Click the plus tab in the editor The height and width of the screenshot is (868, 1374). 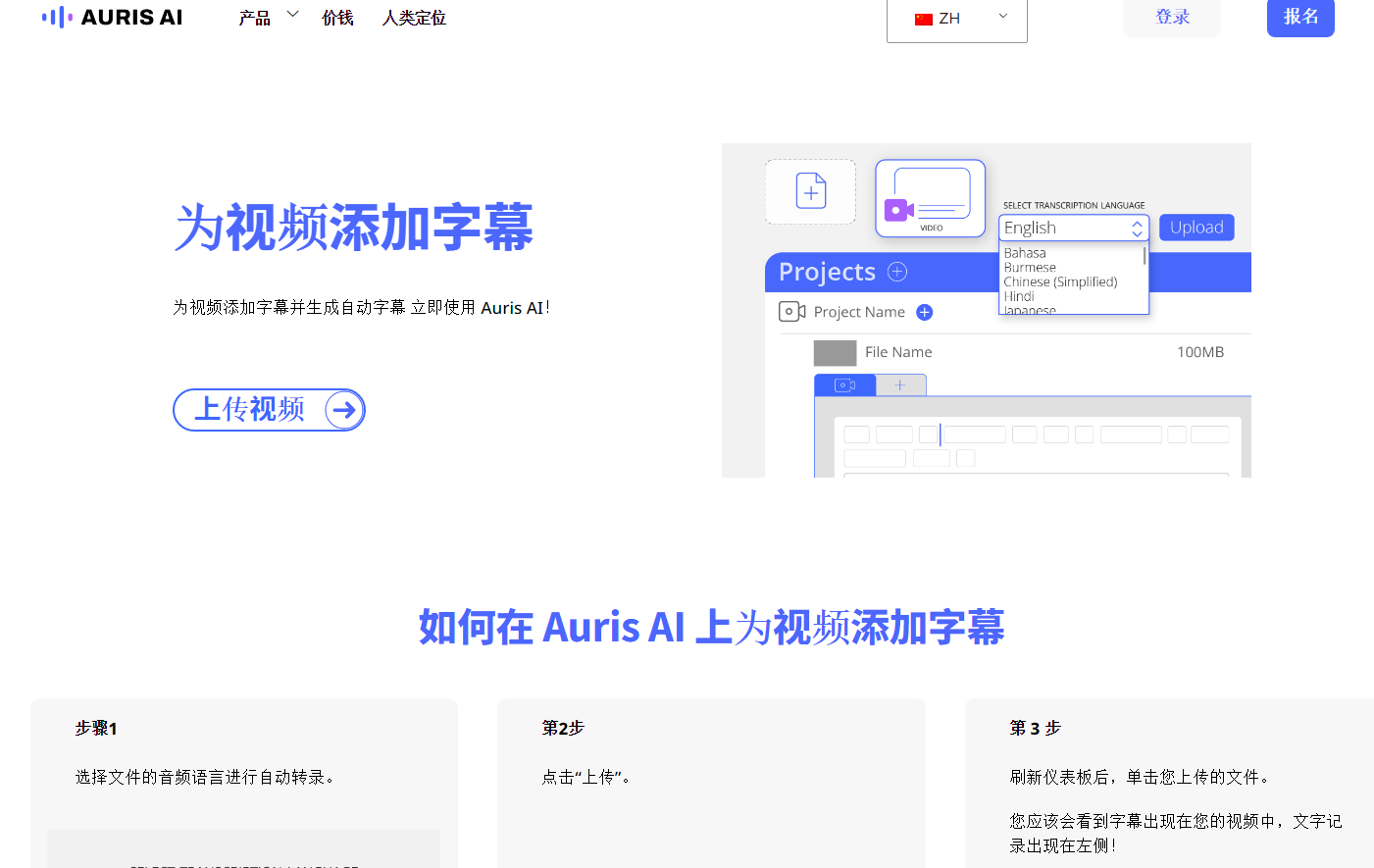(x=900, y=385)
